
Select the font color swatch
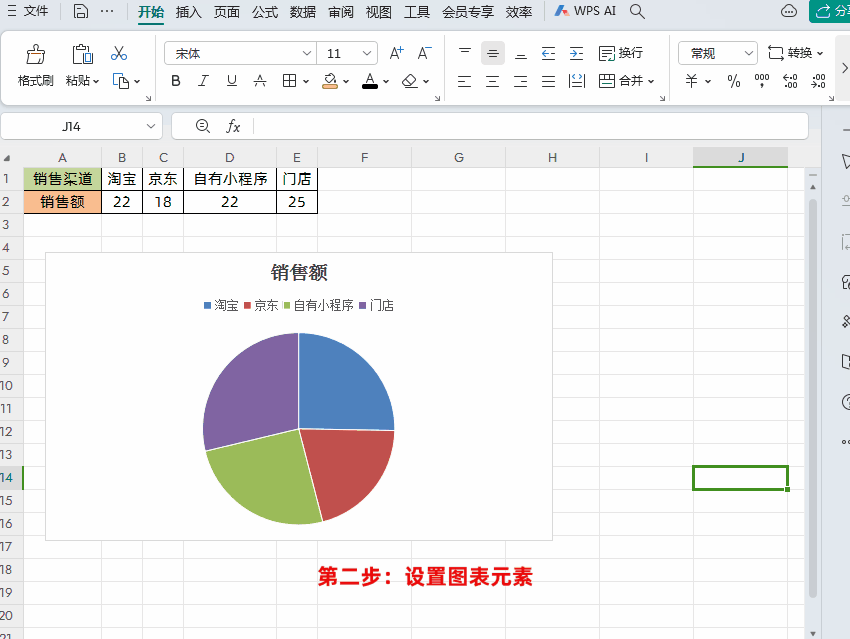(x=369, y=81)
